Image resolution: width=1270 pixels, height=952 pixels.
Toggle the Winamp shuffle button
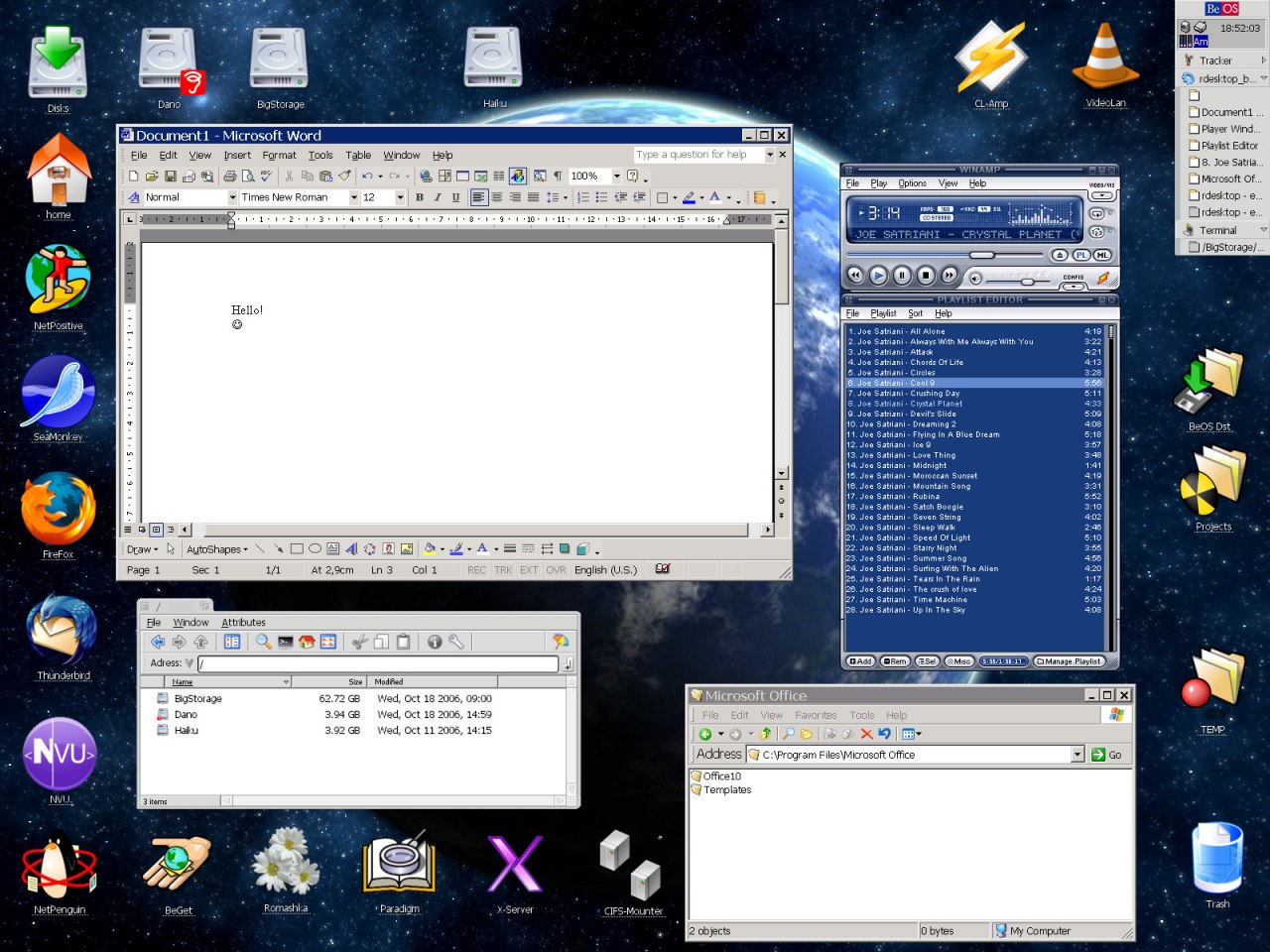[x=1096, y=232]
